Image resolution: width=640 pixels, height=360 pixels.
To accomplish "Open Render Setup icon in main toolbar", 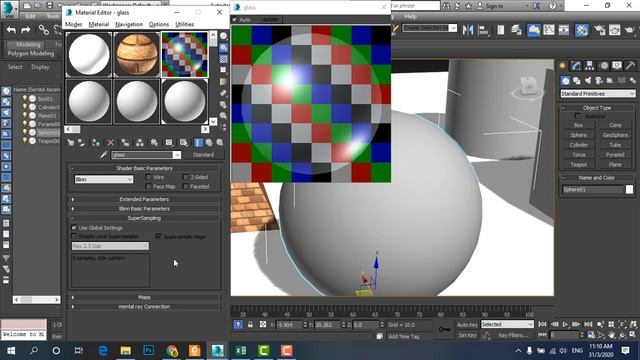I will coord(599,30).
